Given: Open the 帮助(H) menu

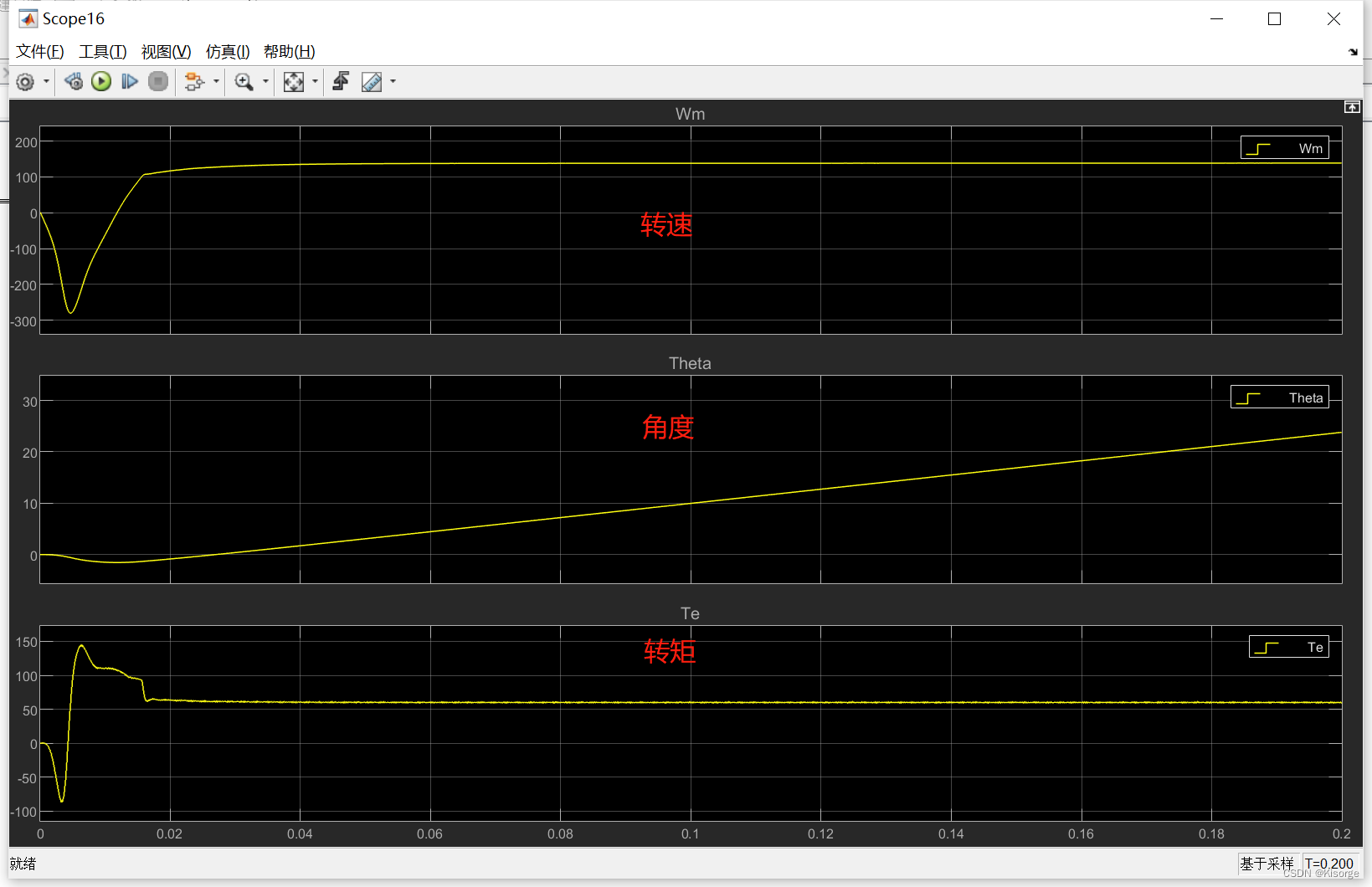Looking at the screenshot, I should [289, 52].
